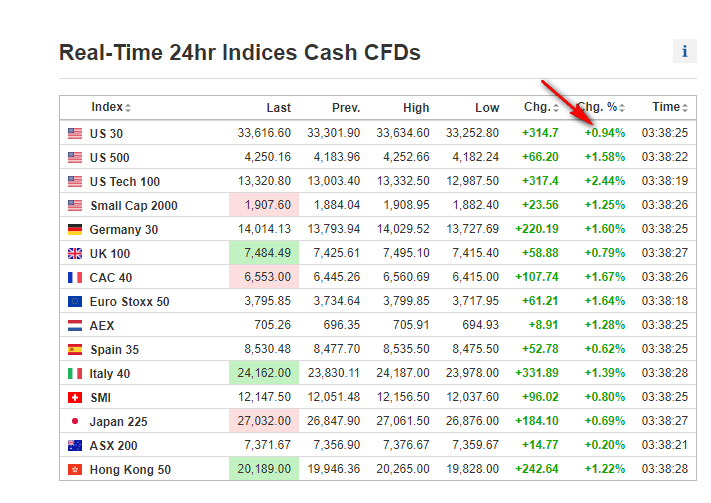Click the info icon beside the title
Image resolution: width=711 pixels, height=503 pixels.
pos(685,52)
